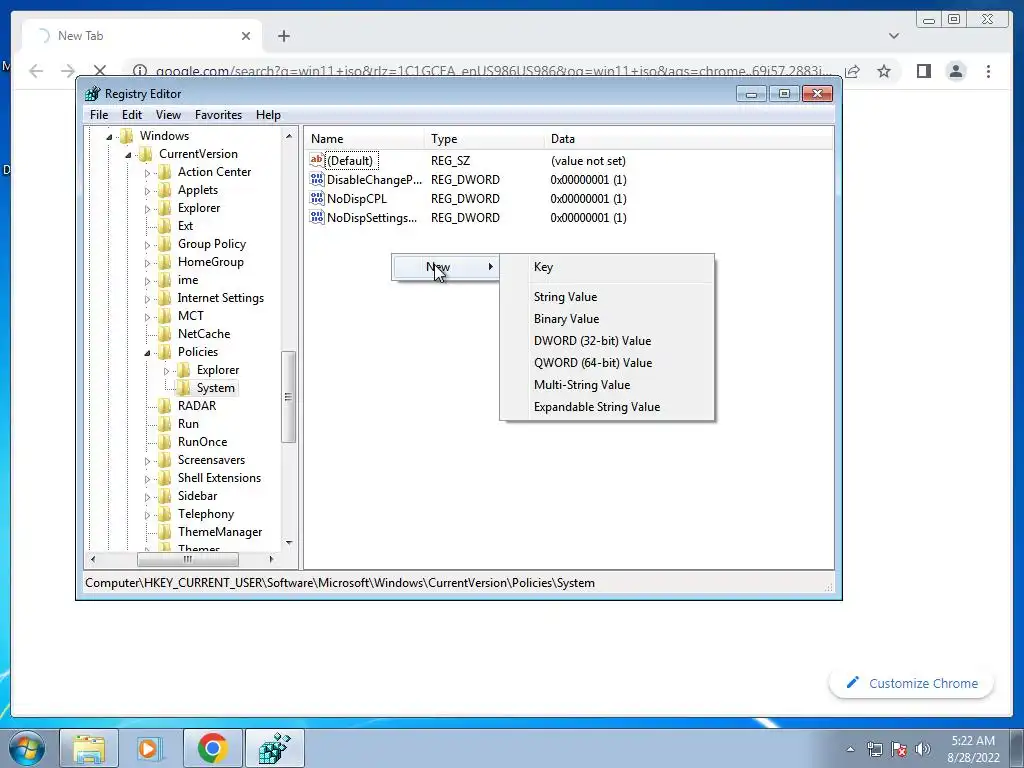Open the Chrome side panel icon
The height and width of the screenshot is (768, 1024).
tap(923, 71)
